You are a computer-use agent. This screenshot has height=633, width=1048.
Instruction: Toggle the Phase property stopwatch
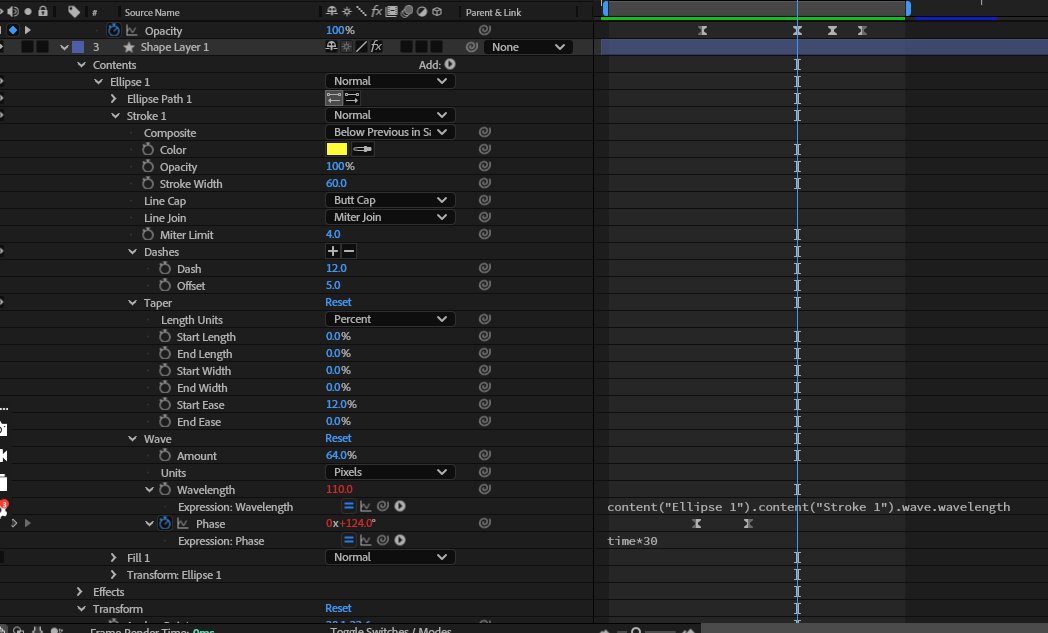pyautogui.click(x=165, y=523)
